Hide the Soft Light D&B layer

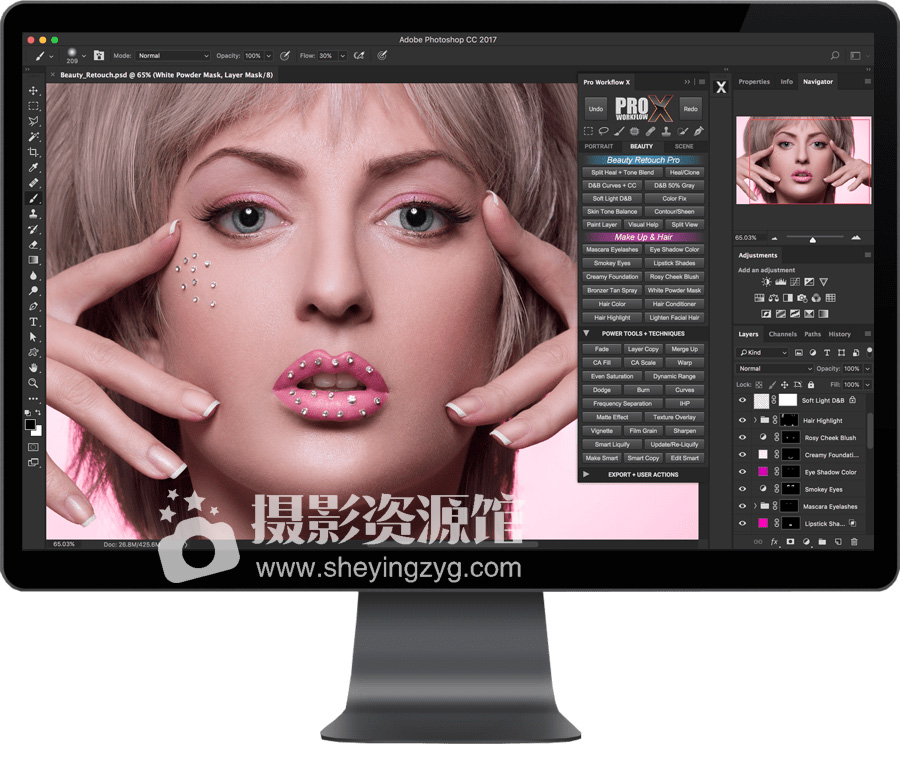point(742,400)
